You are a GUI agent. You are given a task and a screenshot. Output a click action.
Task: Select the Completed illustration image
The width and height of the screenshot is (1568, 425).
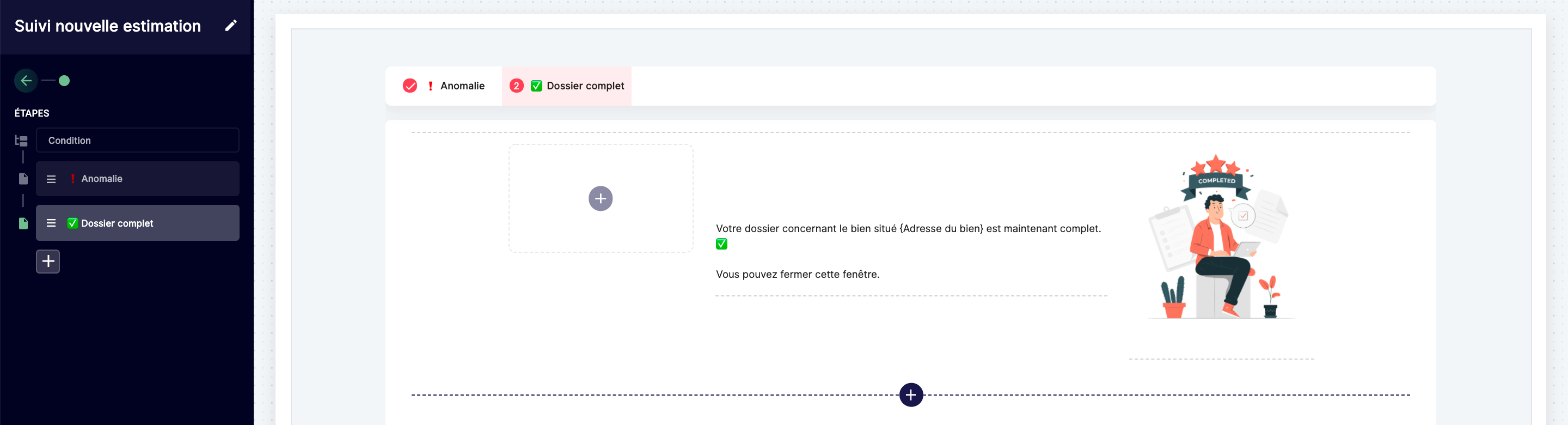coord(1219,238)
